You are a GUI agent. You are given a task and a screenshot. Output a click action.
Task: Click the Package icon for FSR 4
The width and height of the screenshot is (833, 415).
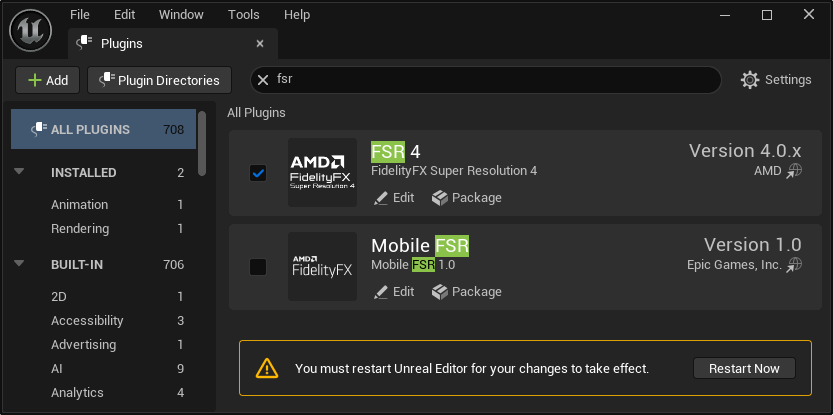coord(440,198)
